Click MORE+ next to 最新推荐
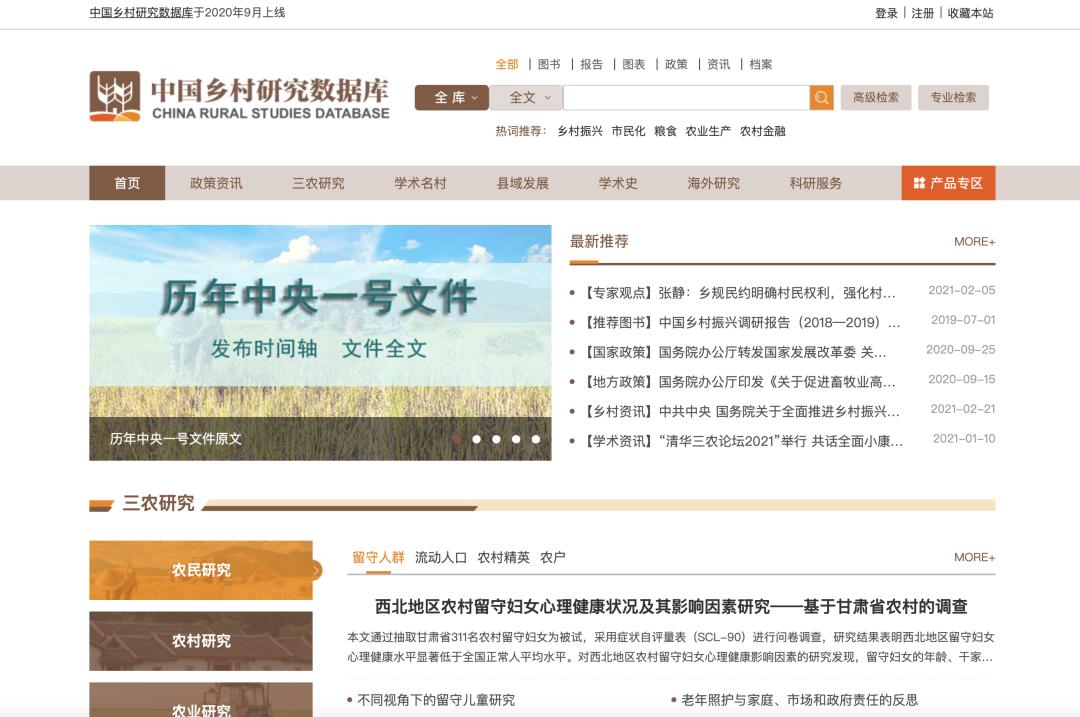Viewport: 1080px width, 717px height. point(975,242)
